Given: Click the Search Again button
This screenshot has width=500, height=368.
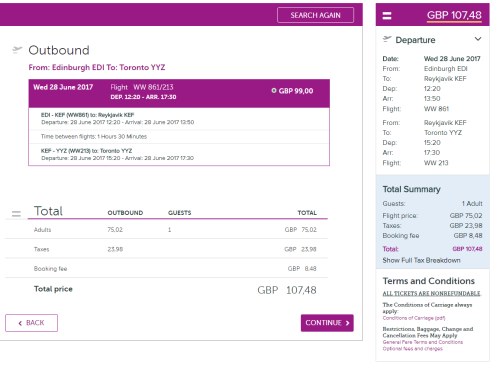Looking at the screenshot, I should click(315, 15).
